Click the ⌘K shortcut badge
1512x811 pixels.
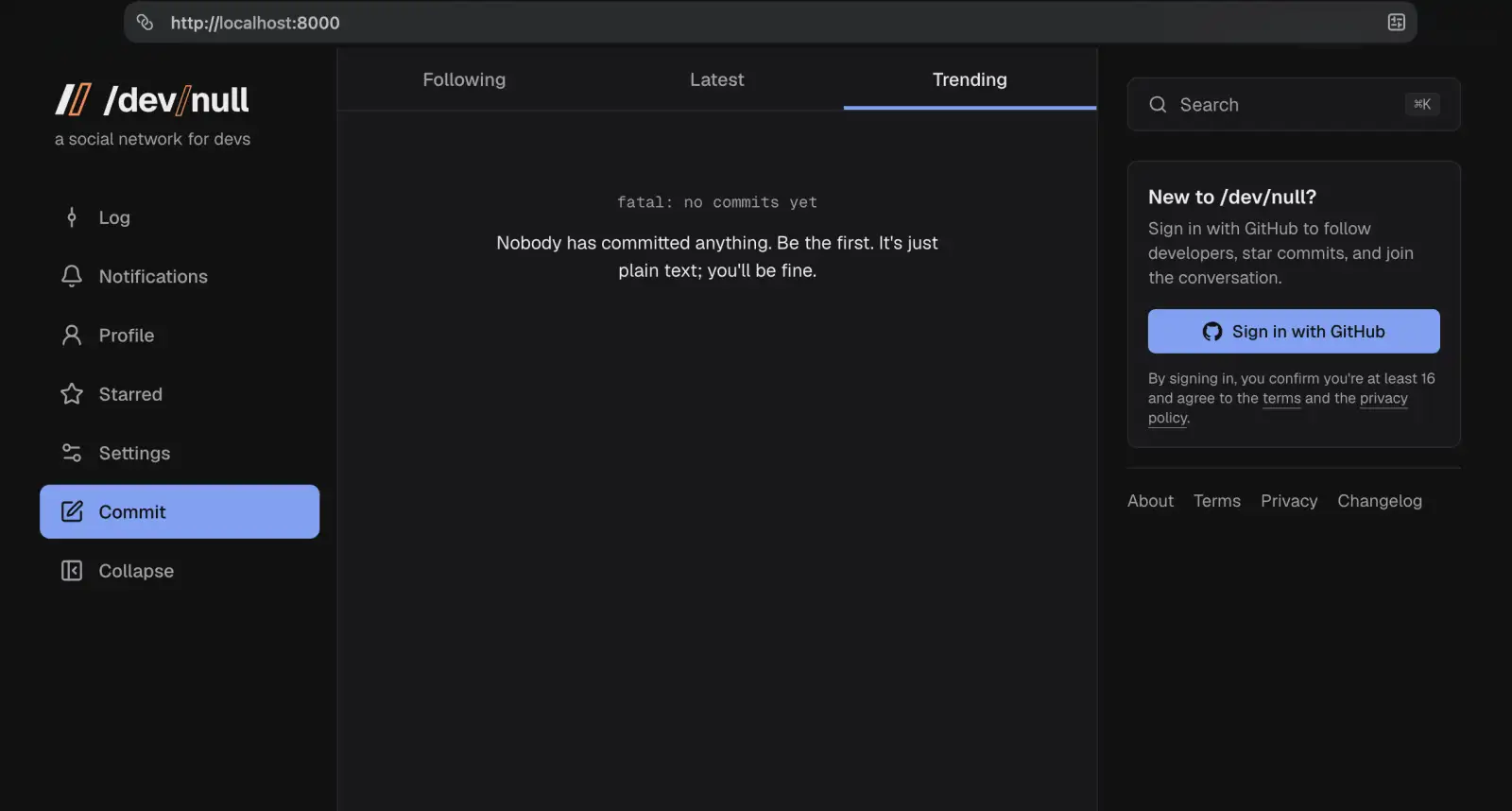tap(1422, 104)
